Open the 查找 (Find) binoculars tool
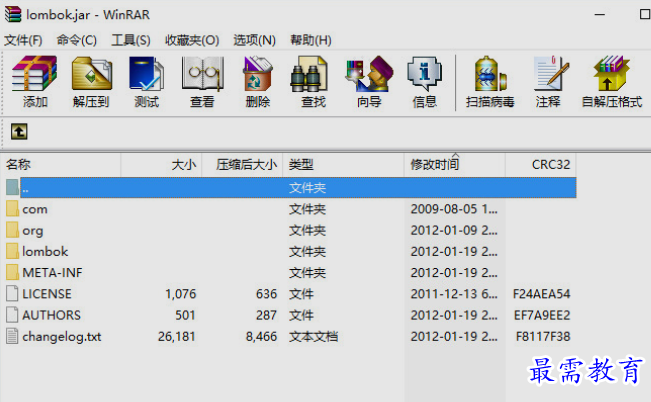 [309, 74]
